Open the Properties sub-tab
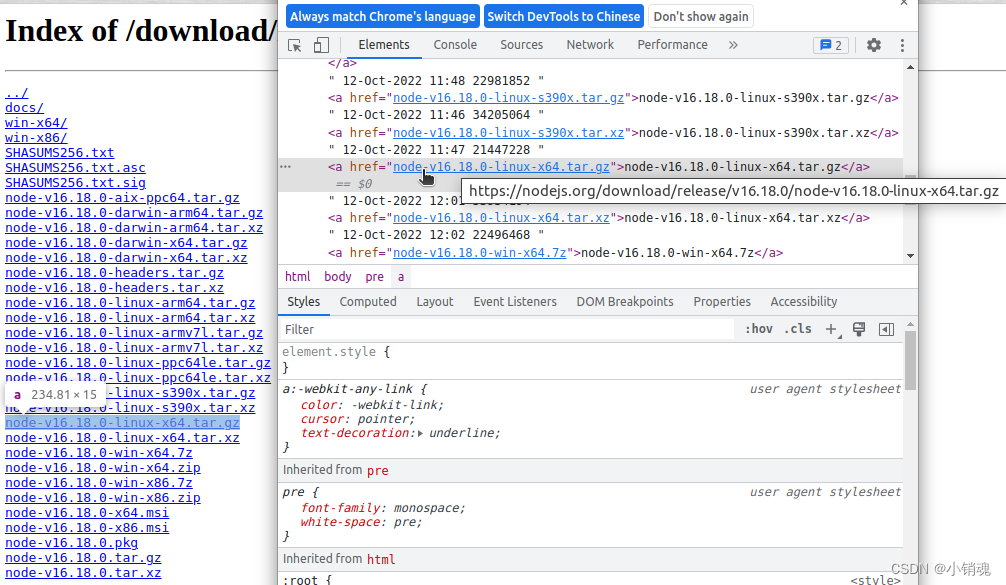This screenshot has width=1006, height=585. (x=722, y=301)
